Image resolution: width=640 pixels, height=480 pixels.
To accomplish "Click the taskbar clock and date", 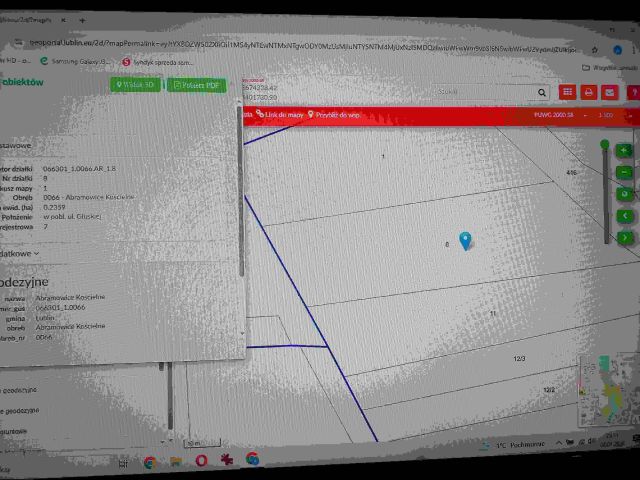I will (x=611, y=439).
